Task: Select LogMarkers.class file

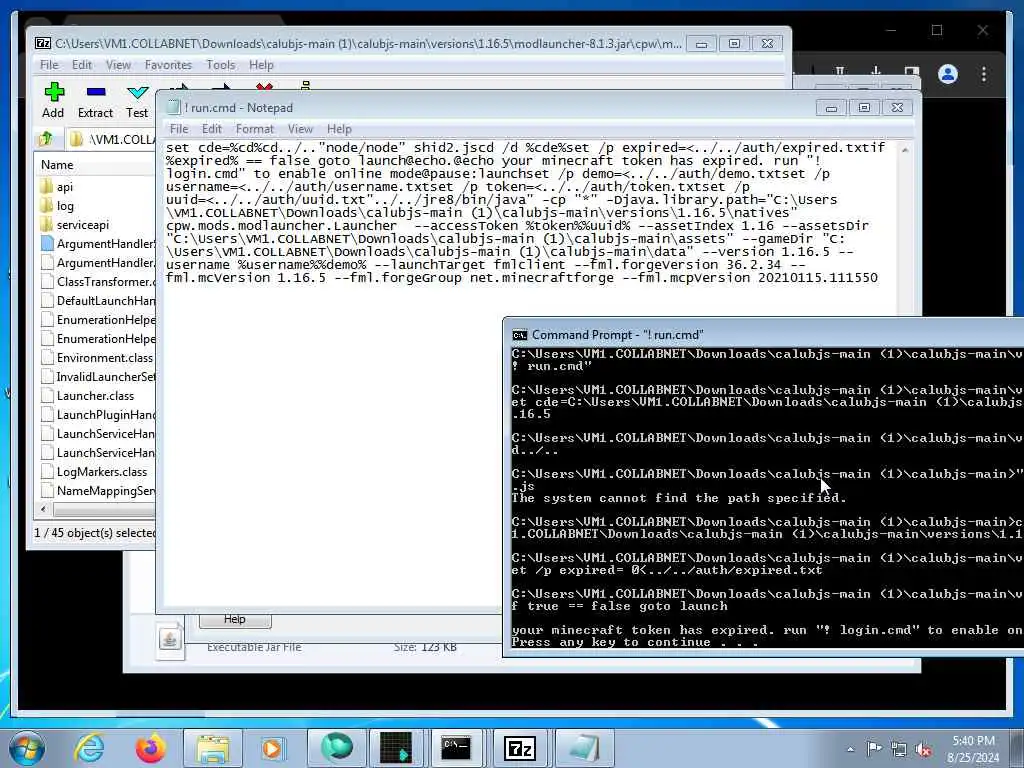Action: tap(94, 472)
